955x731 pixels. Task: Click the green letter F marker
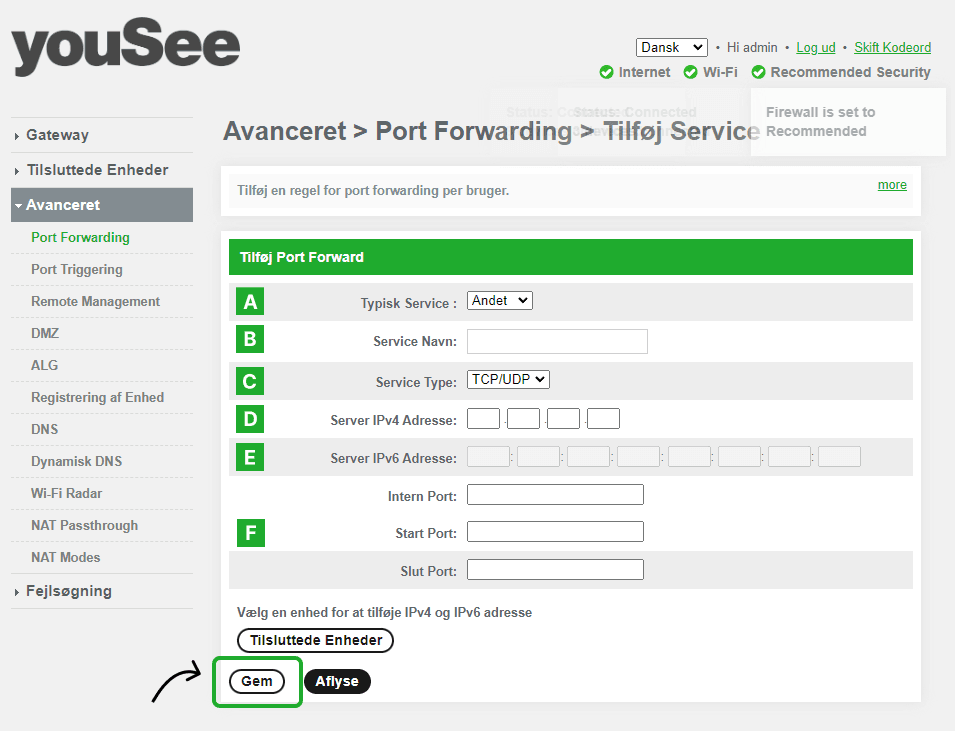249,533
